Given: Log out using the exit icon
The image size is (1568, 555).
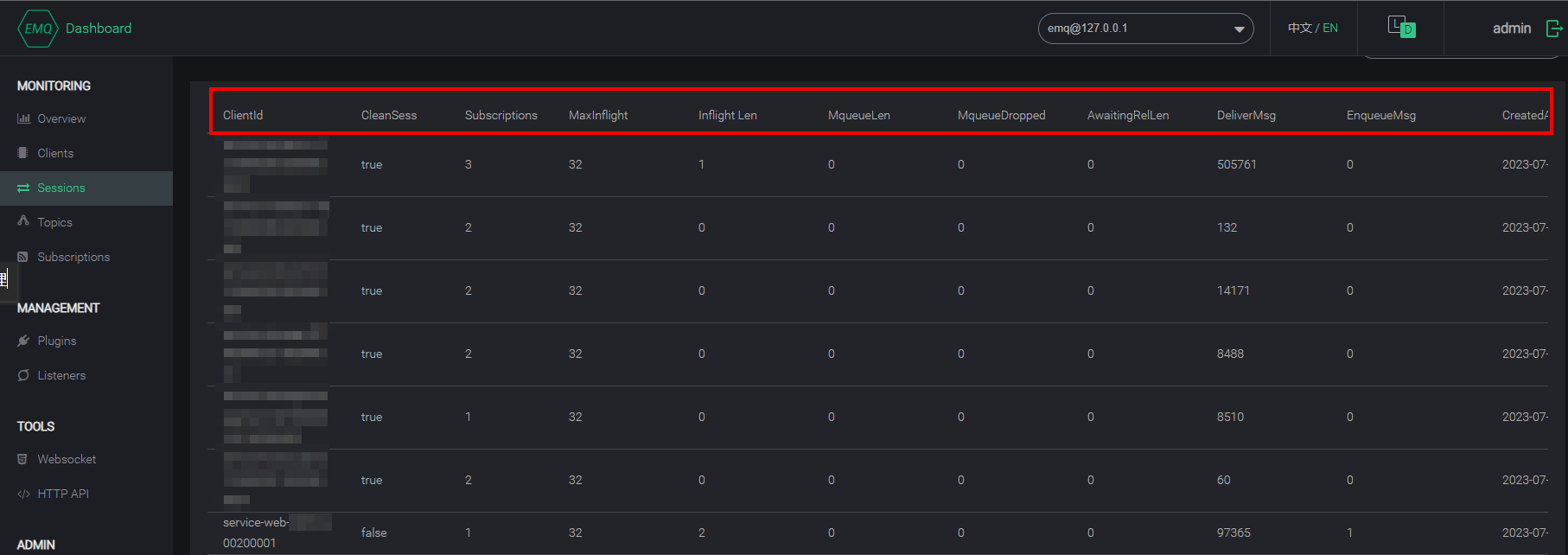Looking at the screenshot, I should pos(1553,29).
